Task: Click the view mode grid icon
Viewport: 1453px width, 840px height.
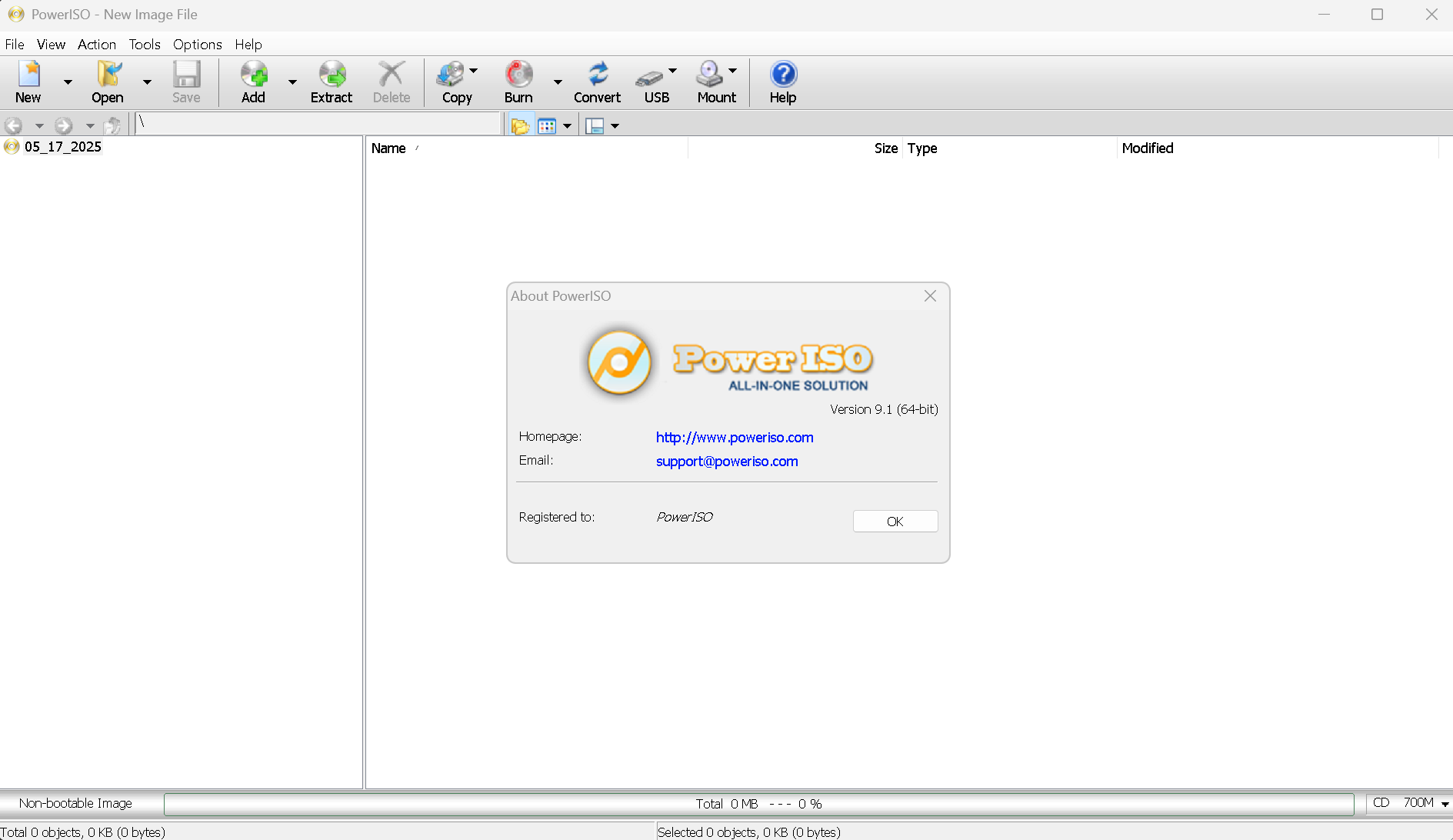Action: coord(547,125)
